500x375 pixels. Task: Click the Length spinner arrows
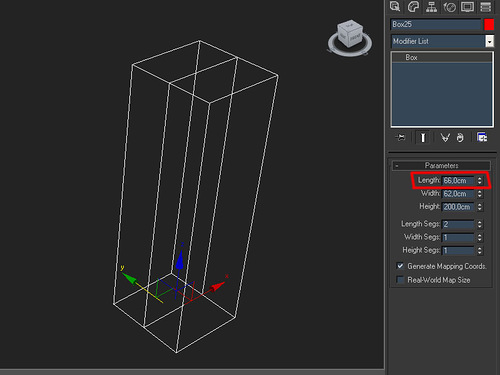click(x=479, y=181)
